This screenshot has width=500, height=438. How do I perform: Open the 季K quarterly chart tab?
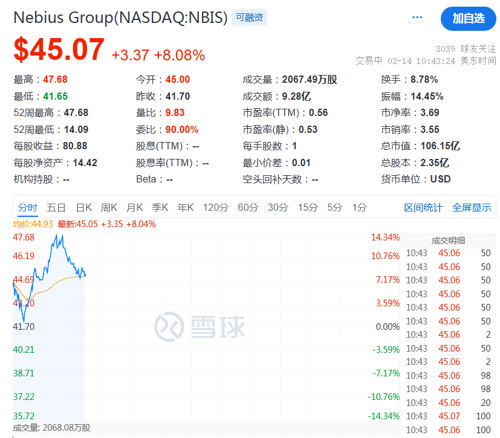click(x=160, y=208)
